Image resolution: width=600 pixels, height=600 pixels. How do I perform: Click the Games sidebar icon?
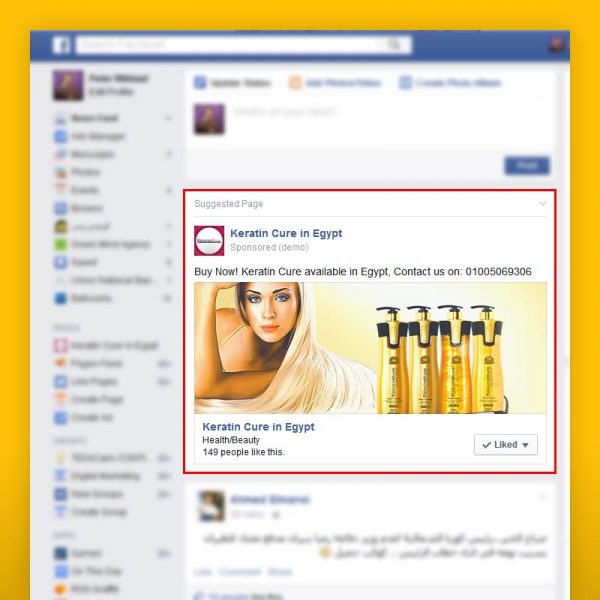(60, 553)
